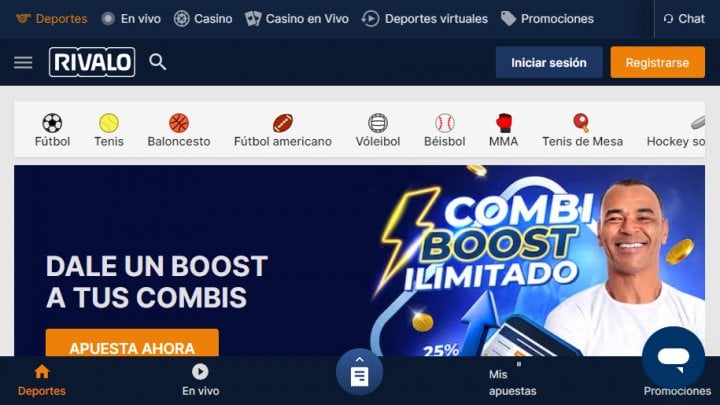Open Mis apuestas bottom tab
The image size is (720, 405).
512,382
